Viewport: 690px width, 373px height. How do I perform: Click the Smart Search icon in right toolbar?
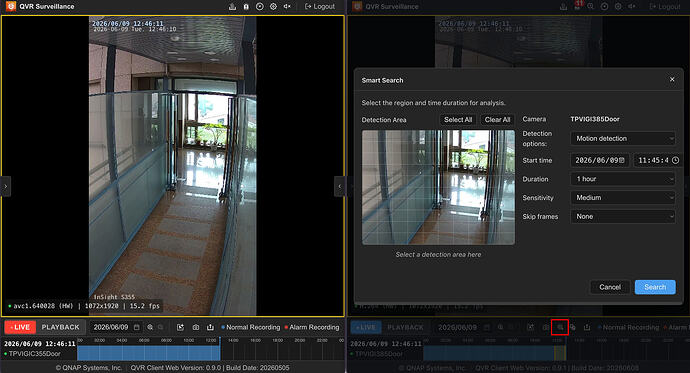[560, 327]
